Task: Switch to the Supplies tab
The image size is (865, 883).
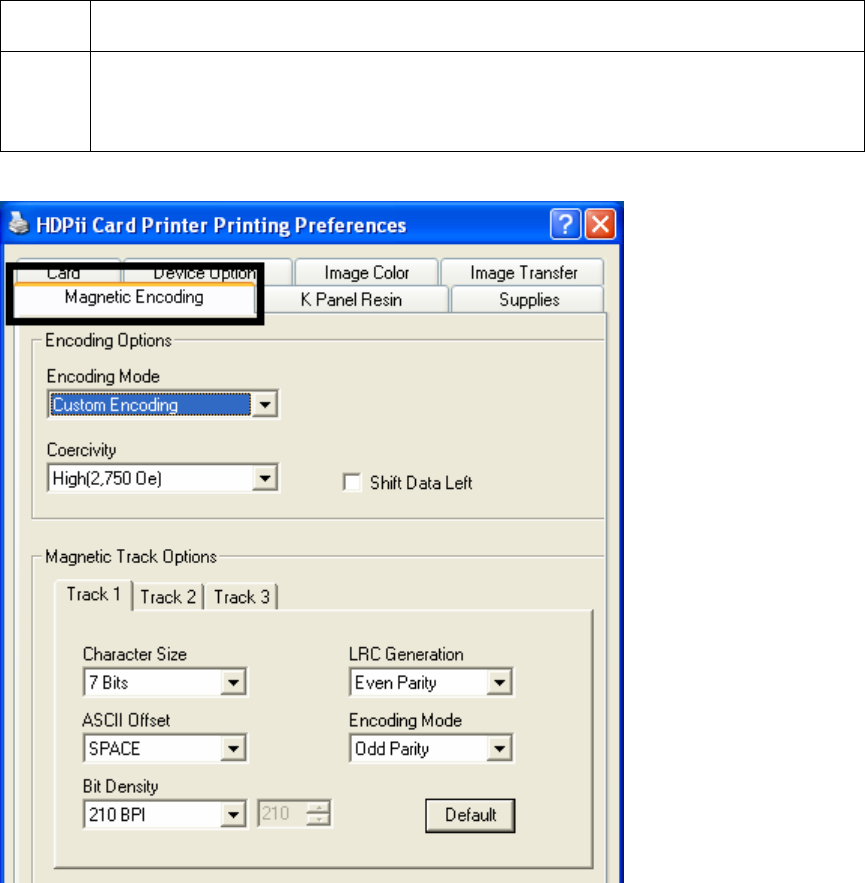Action: coord(529,300)
